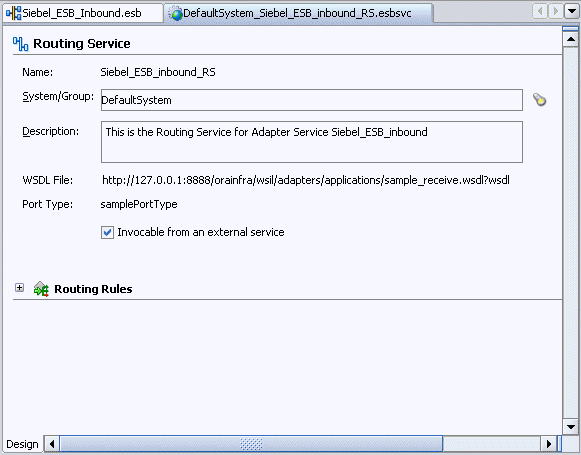Image resolution: width=581 pixels, height=455 pixels.
Task: Select the DefaultSystem_Siebel_ESB_inbound_RS.esbsvc tab
Action: pos(298,13)
